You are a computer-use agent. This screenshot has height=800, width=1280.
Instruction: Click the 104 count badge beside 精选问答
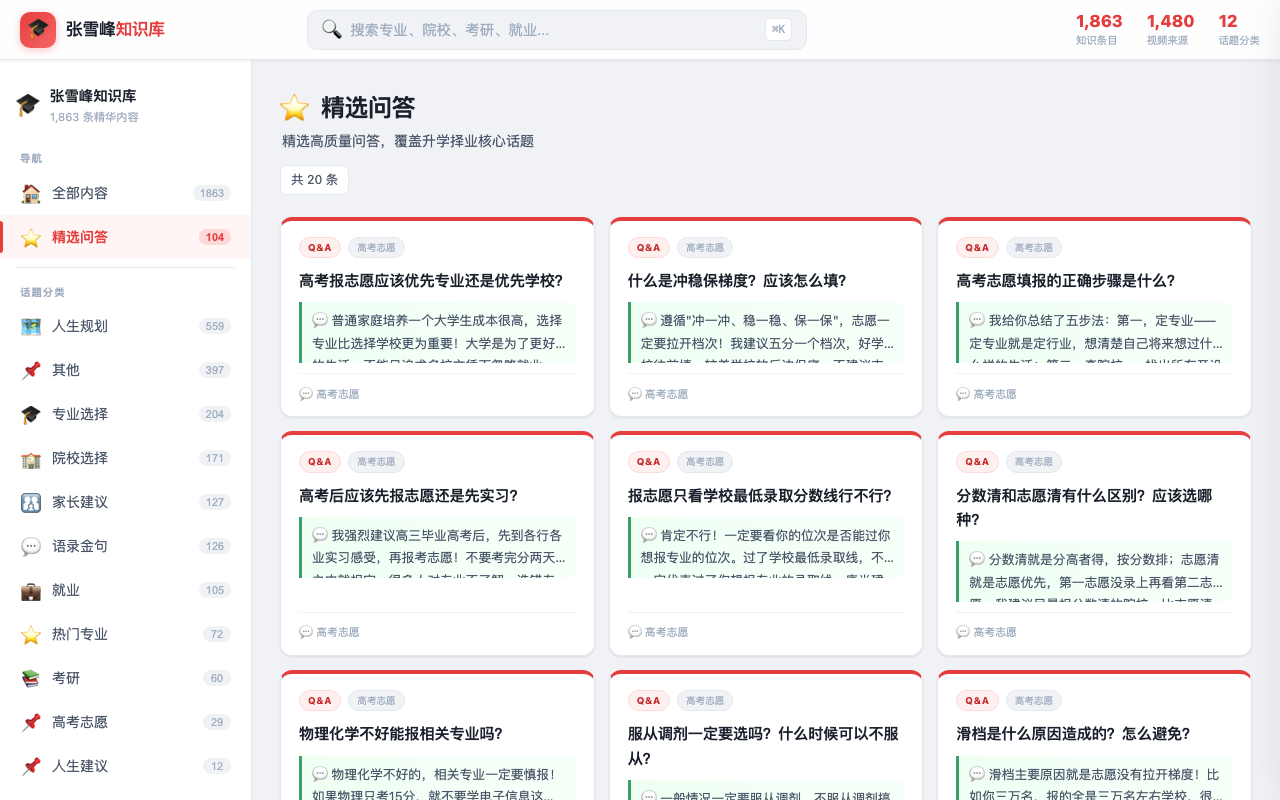[215, 237]
